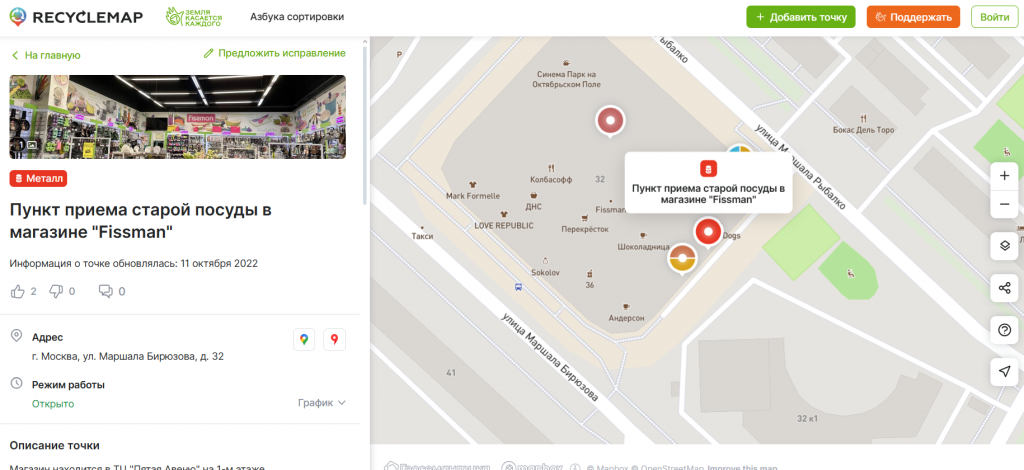Zoom out on the map
The image size is (1024, 470).
pyautogui.click(x=1004, y=204)
